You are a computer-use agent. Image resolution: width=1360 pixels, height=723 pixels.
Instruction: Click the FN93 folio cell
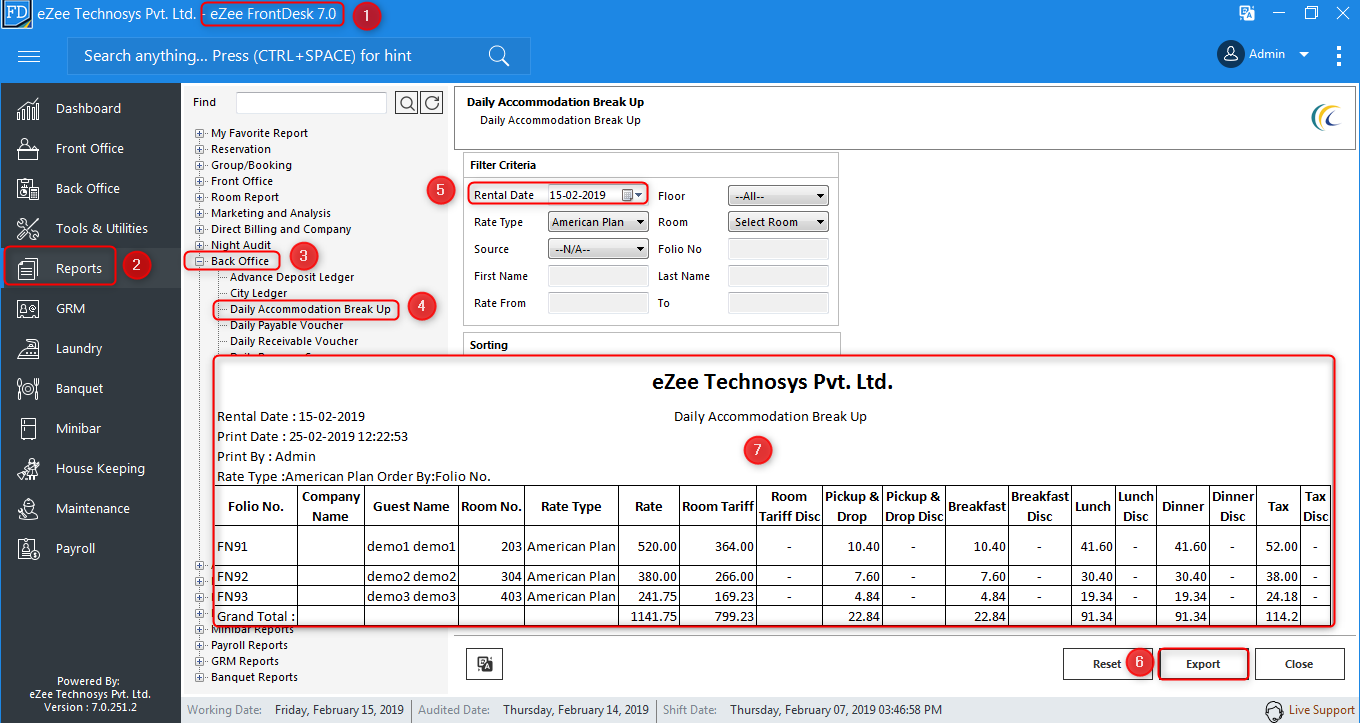257,596
